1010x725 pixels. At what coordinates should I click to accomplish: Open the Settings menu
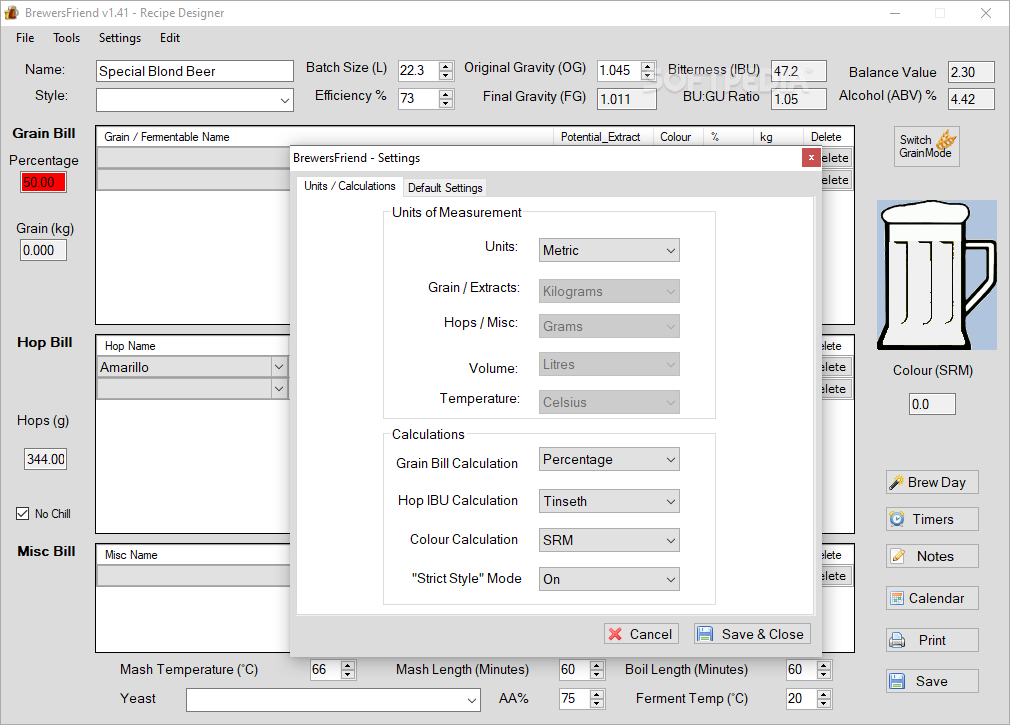click(x=120, y=38)
